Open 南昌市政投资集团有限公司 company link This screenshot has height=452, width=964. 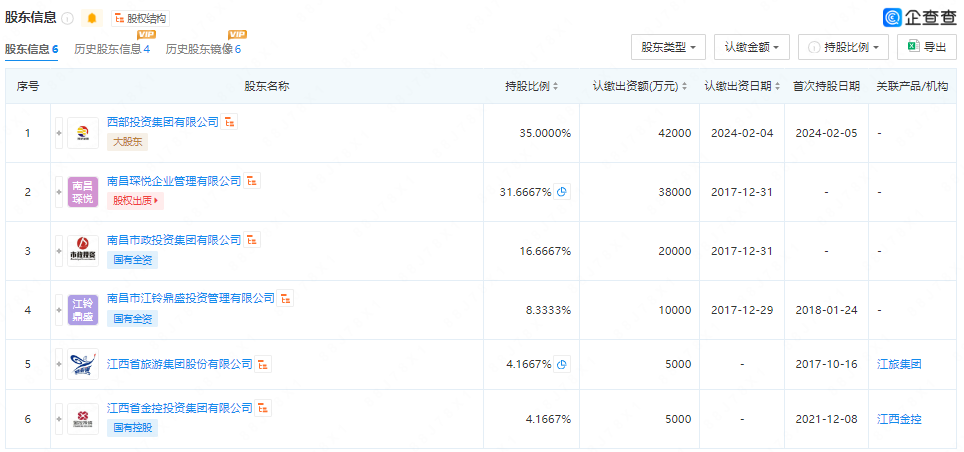tap(174, 240)
